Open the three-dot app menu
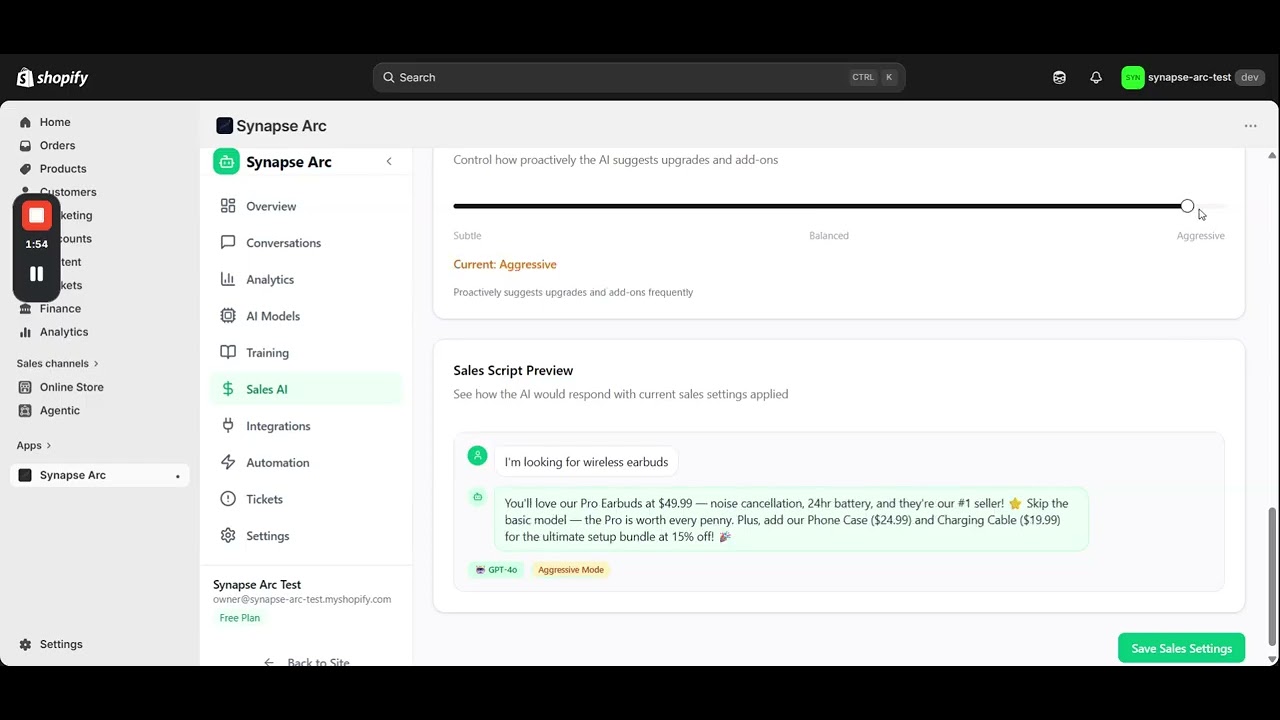Image resolution: width=1280 pixels, height=720 pixels. click(1250, 126)
